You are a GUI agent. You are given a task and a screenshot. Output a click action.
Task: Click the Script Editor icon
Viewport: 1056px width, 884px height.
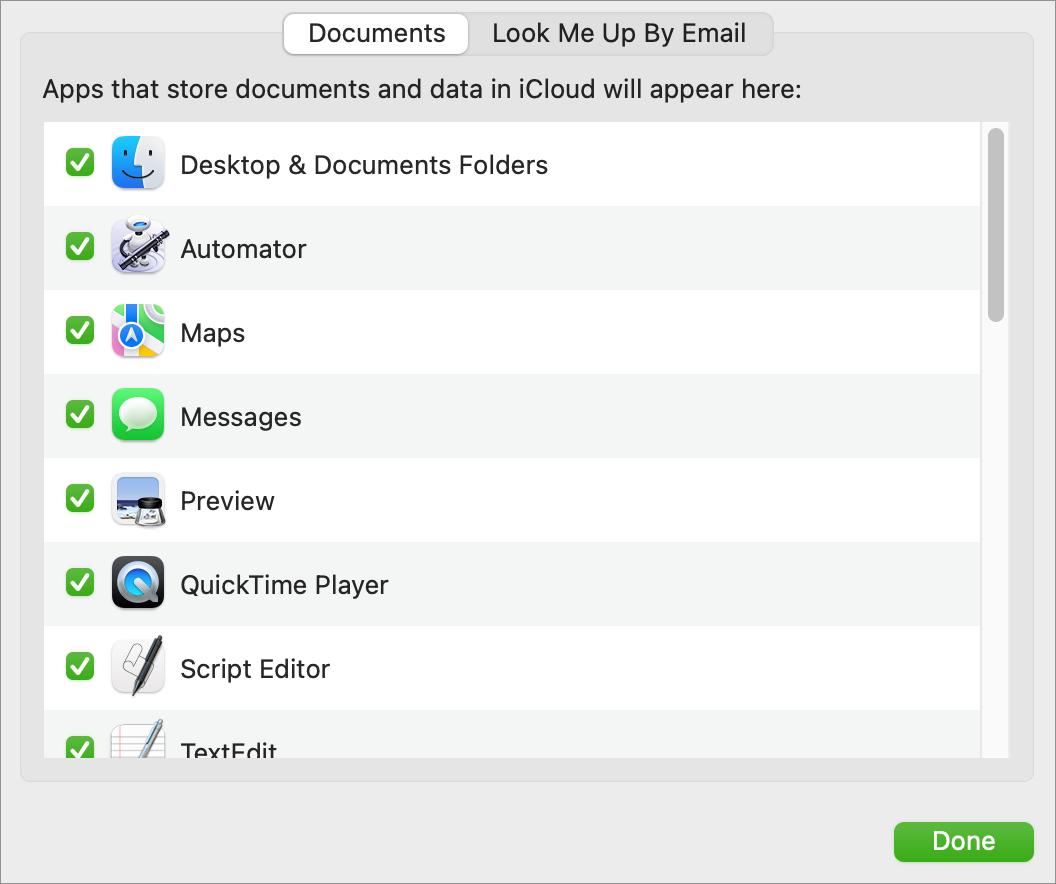(x=138, y=666)
